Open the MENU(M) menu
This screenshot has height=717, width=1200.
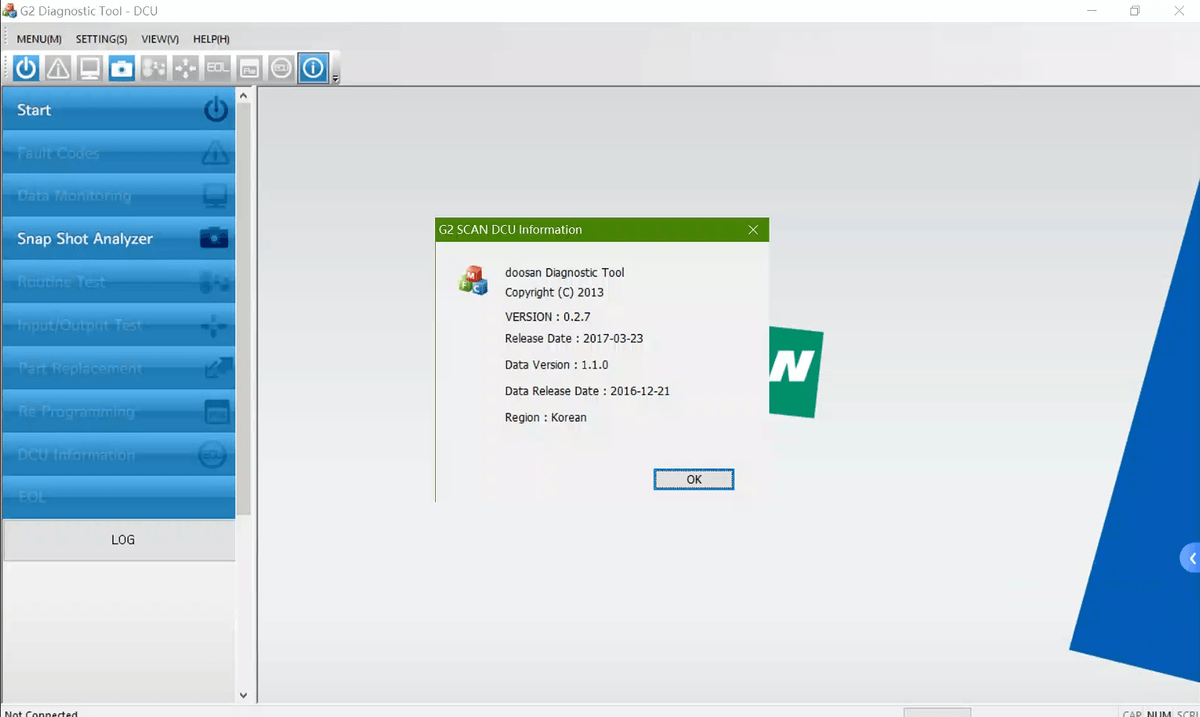[39, 39]
